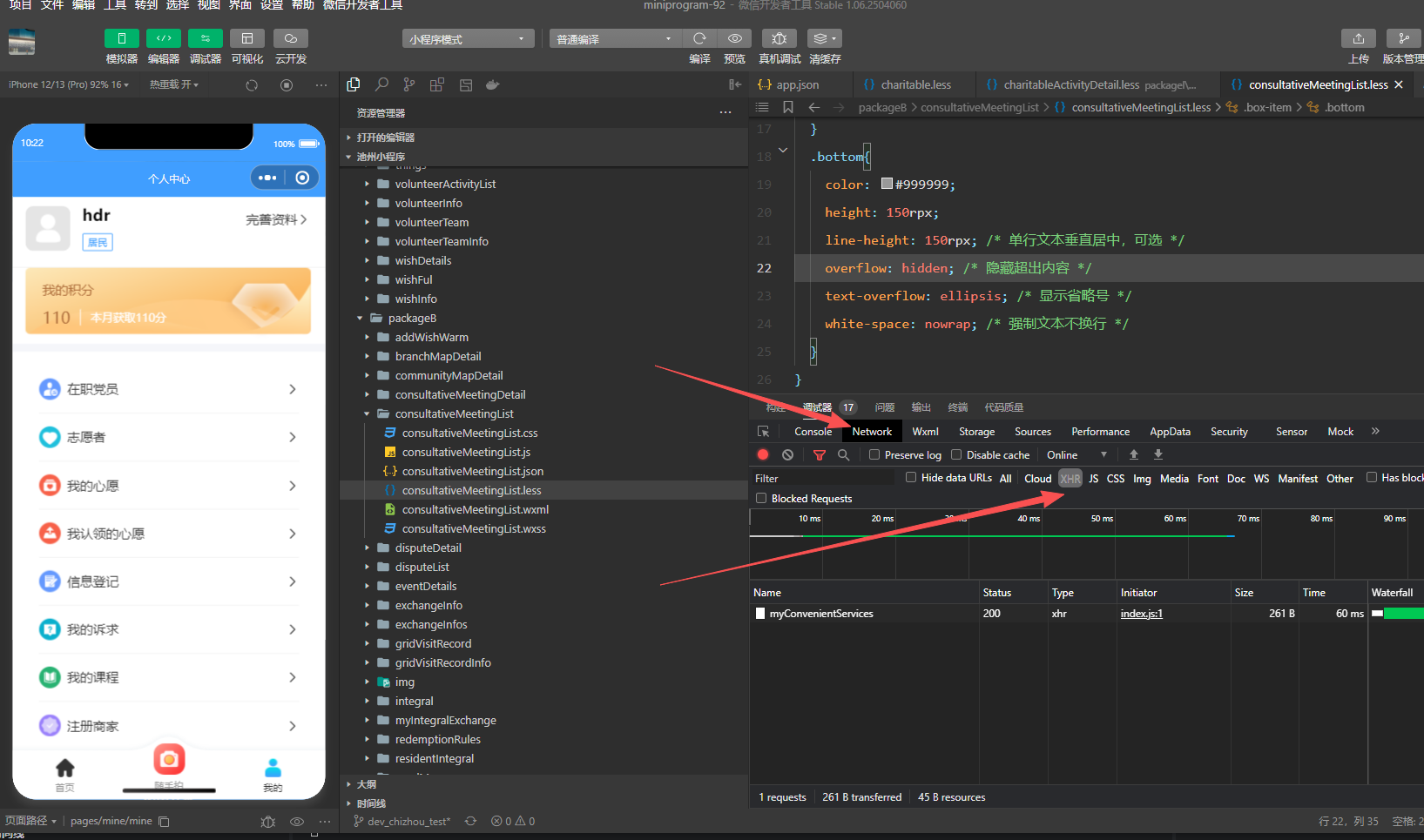Open real device debugging (真机调试)
Image resolution: width=1424 pixels, height=840 pixels.
coord(779,39)
